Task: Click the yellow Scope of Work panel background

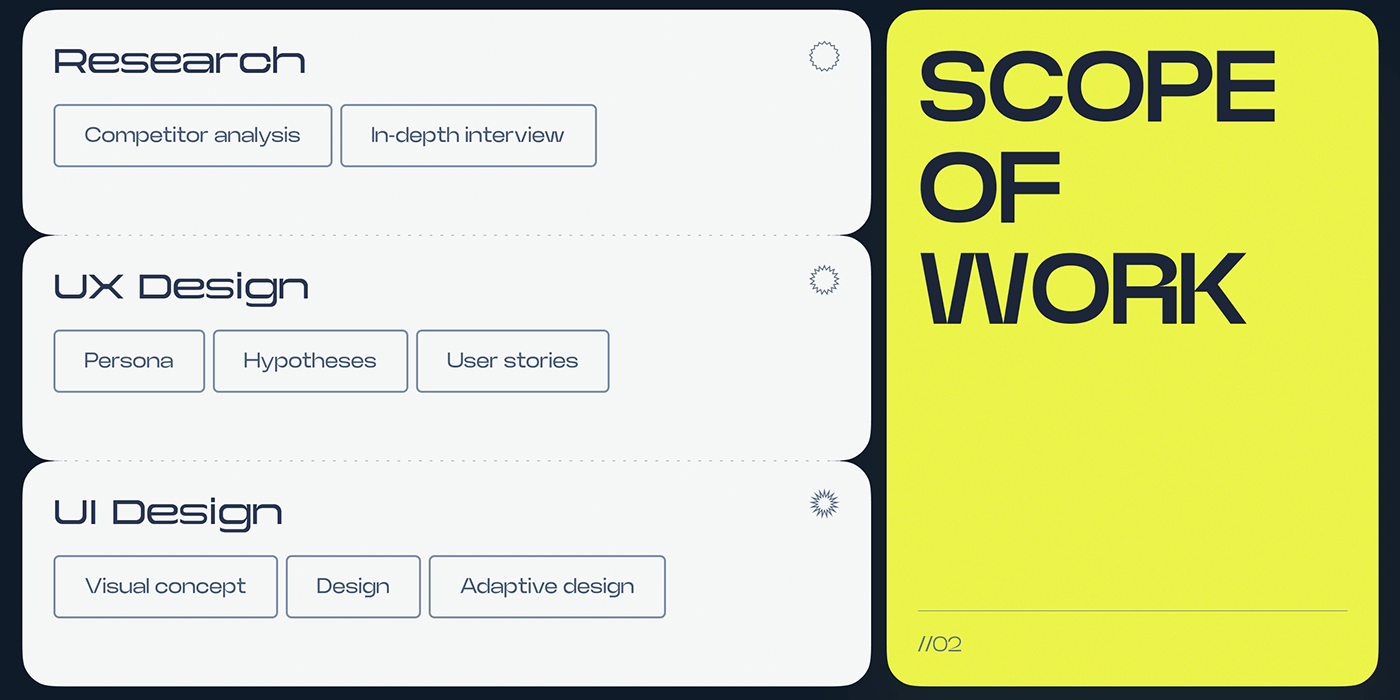Action: tap(1132, 460)
